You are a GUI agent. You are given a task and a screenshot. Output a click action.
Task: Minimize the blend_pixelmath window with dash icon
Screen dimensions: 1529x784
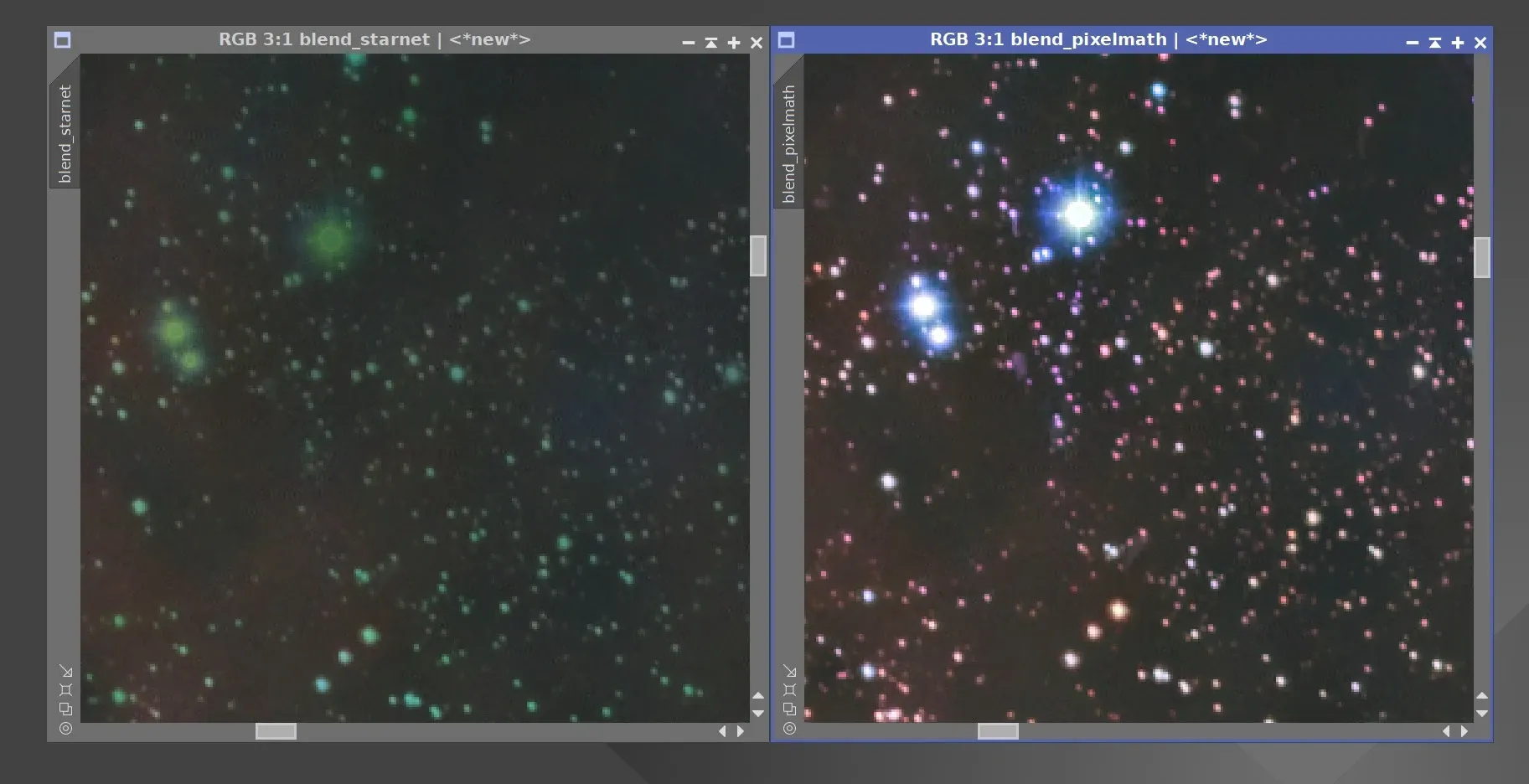tap(1413, 43)
